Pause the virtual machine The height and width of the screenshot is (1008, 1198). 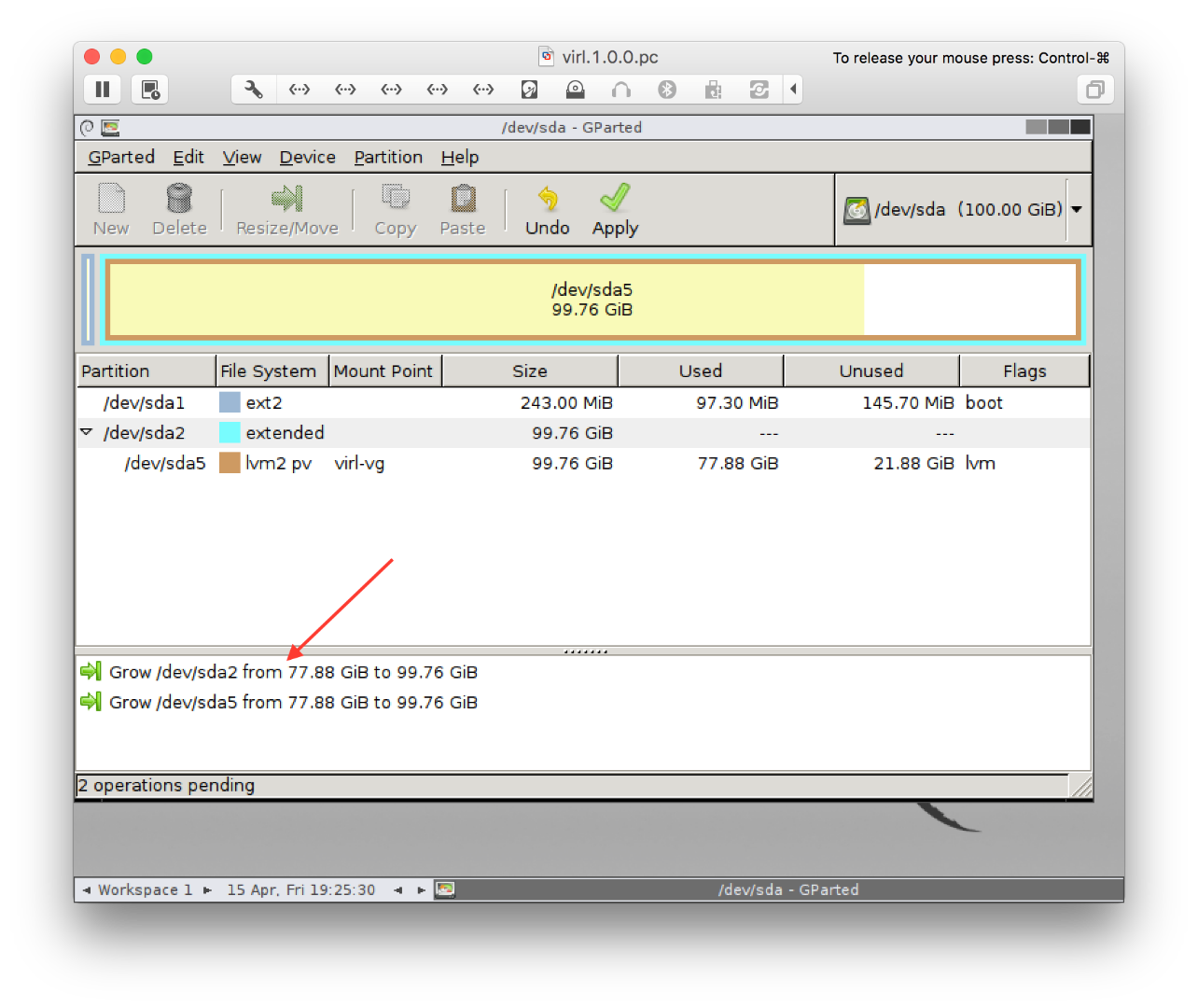102,89
